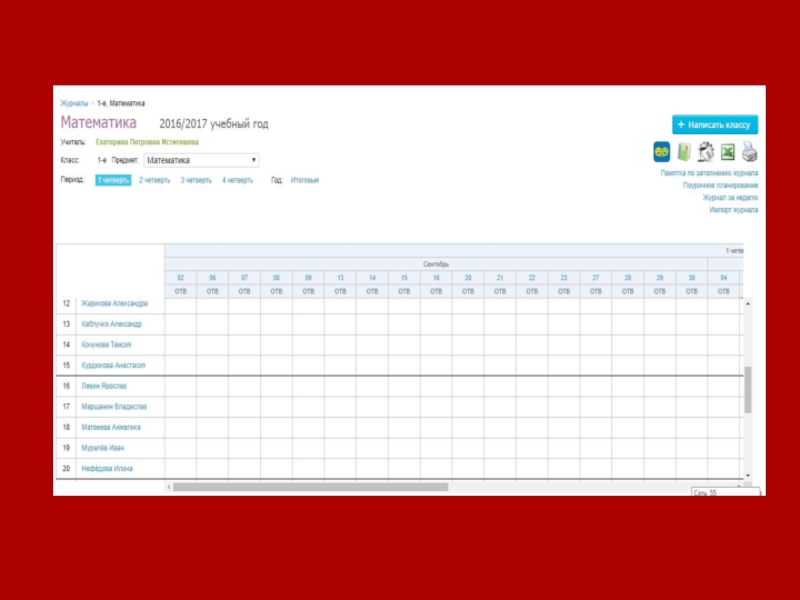Screen dimensions: 800x600
Task: Switch to the '2 четверть' period
Action: 155,180
